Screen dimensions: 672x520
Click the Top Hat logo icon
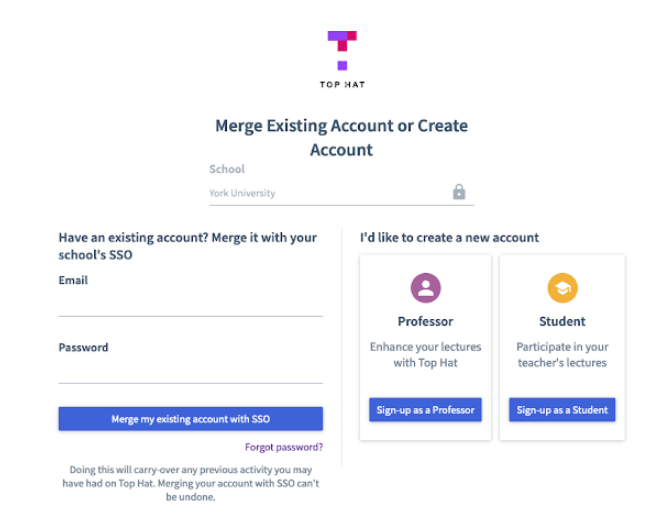(342, 49)
